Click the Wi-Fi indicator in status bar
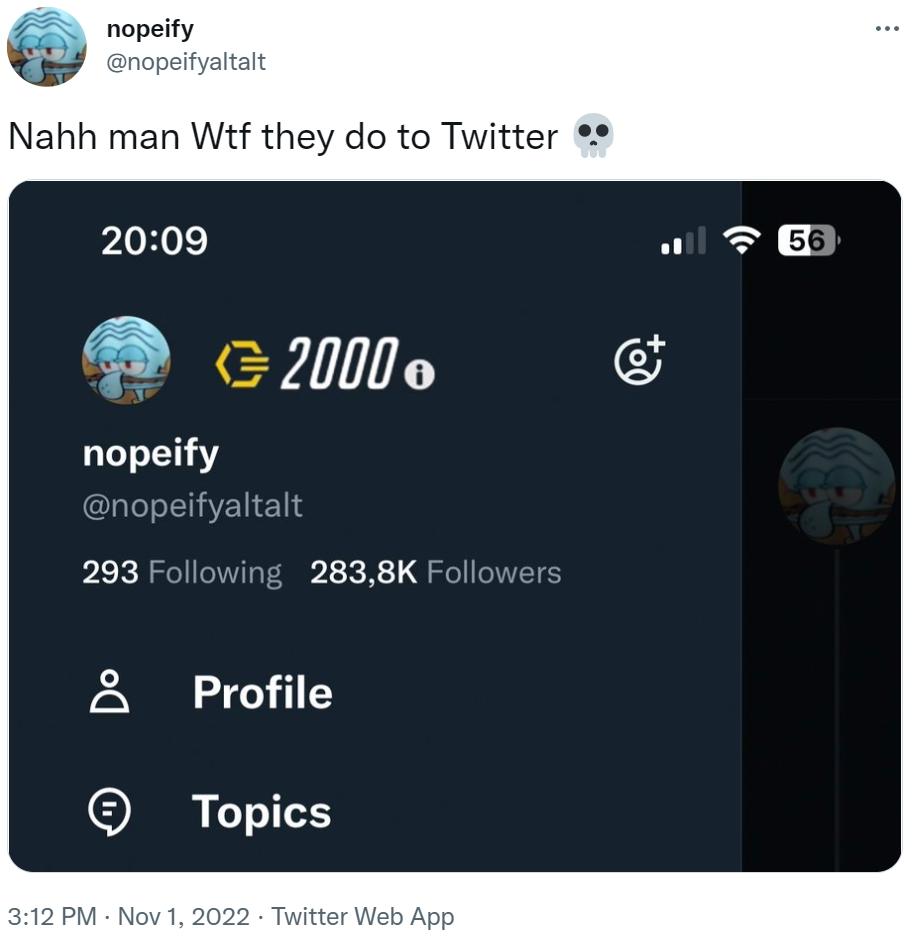Screen dimensions: 912x944 coord(740,240)
